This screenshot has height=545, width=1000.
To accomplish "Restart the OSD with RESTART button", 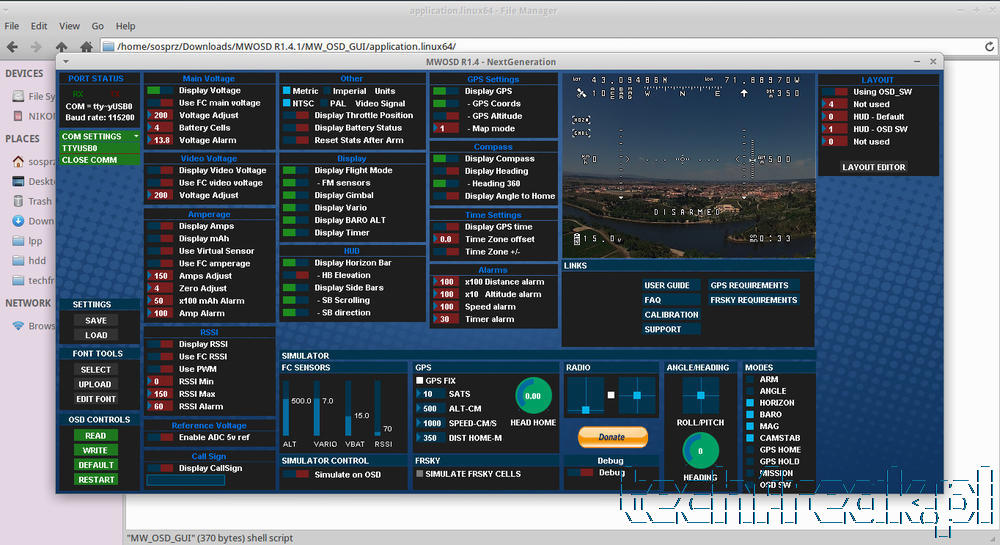I will tap(96, 480).
